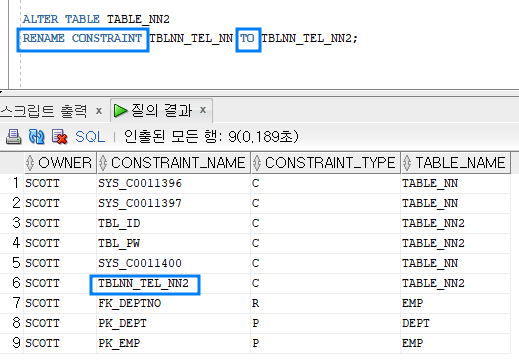Select the TBL_ID constraint cell
Screen dimensions: 519x364
174,223
